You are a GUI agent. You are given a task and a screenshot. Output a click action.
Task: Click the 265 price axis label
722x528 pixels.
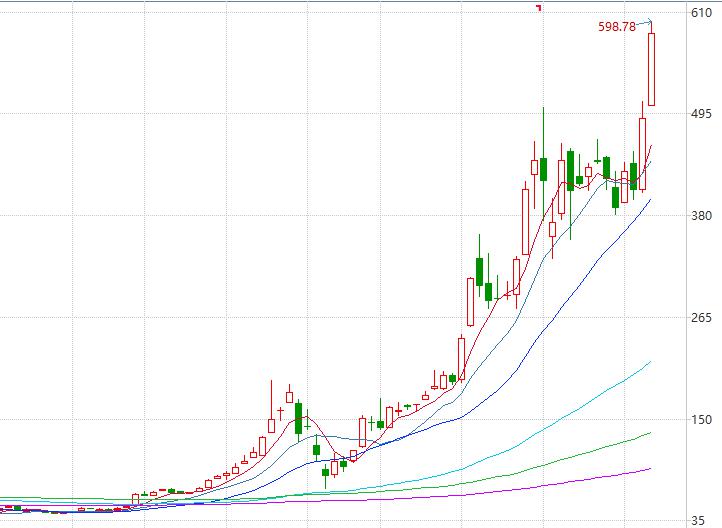701,317
